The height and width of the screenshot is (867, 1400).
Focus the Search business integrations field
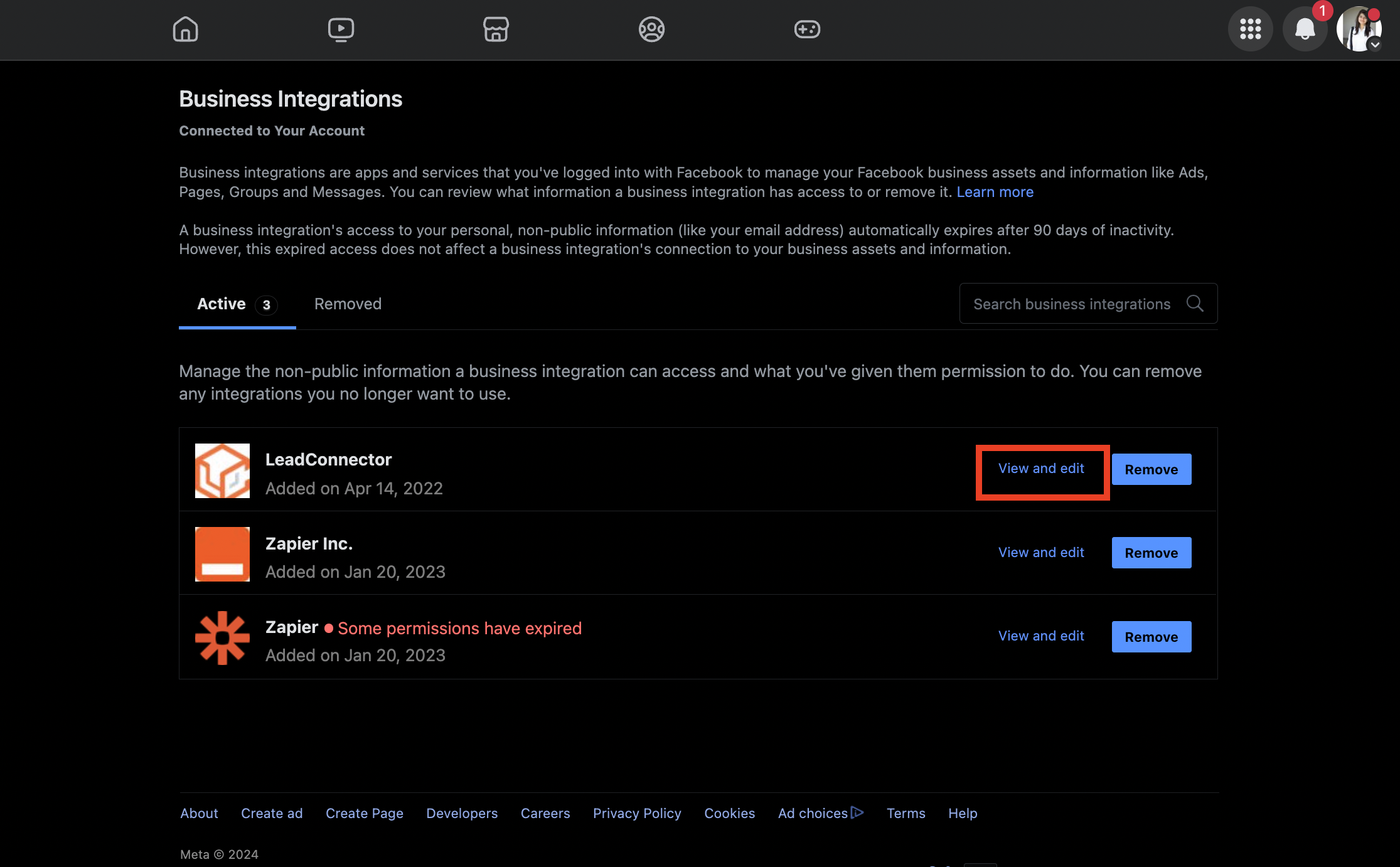[x=1088, y=304]
